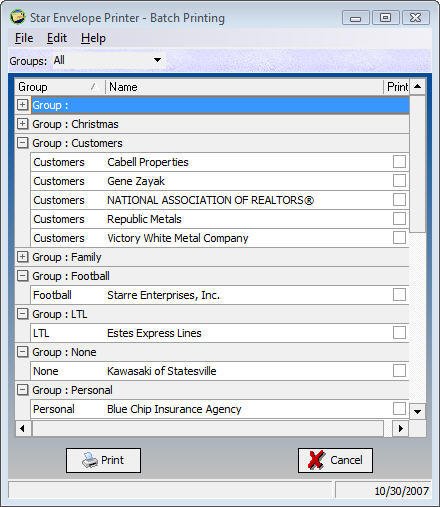This screenshot has height=507, width=440.
Task: Tick the checkbox for Estes Express Lines
Action: tap(399, 333)
